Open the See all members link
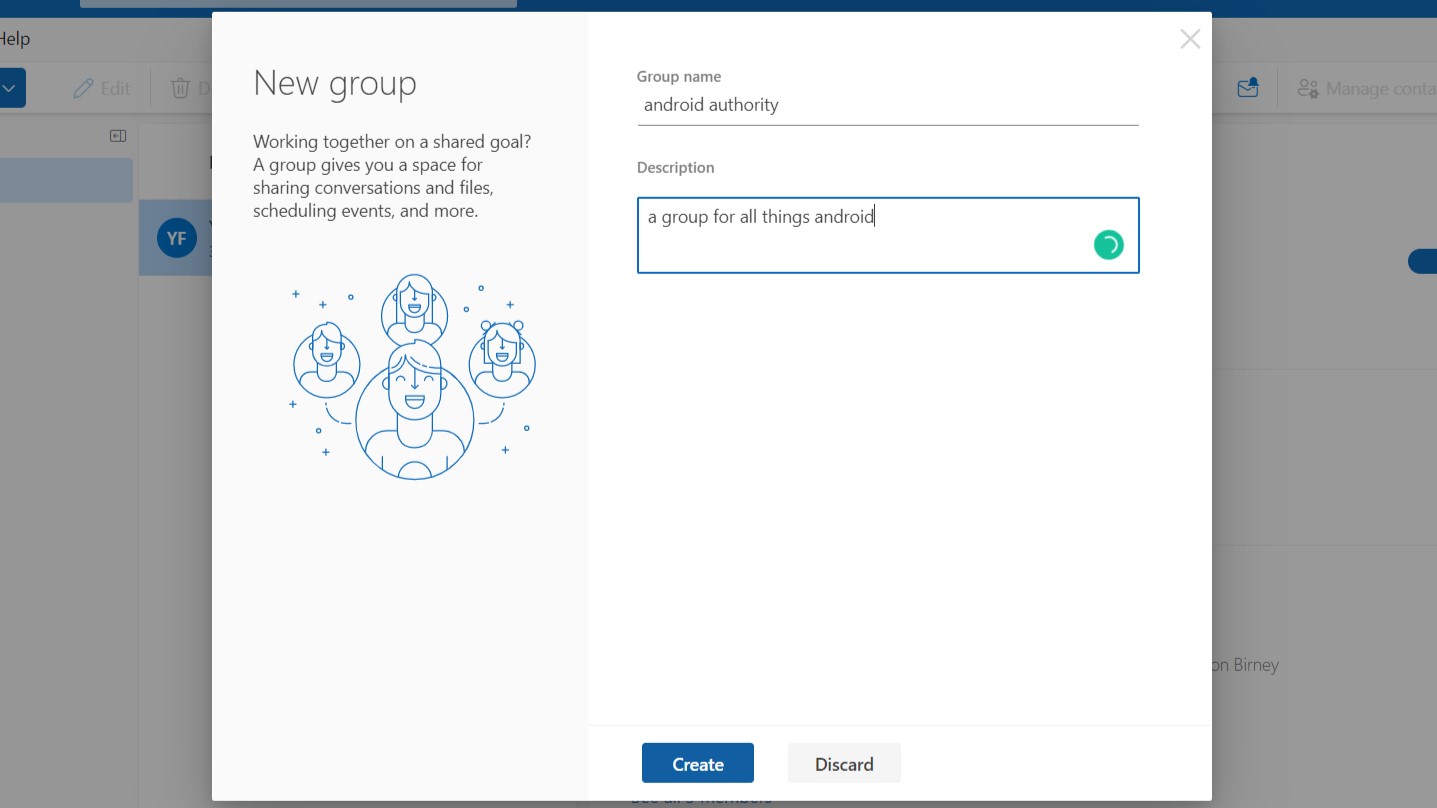The height and width of the screenshot is (808, 1437). (700, 801)
